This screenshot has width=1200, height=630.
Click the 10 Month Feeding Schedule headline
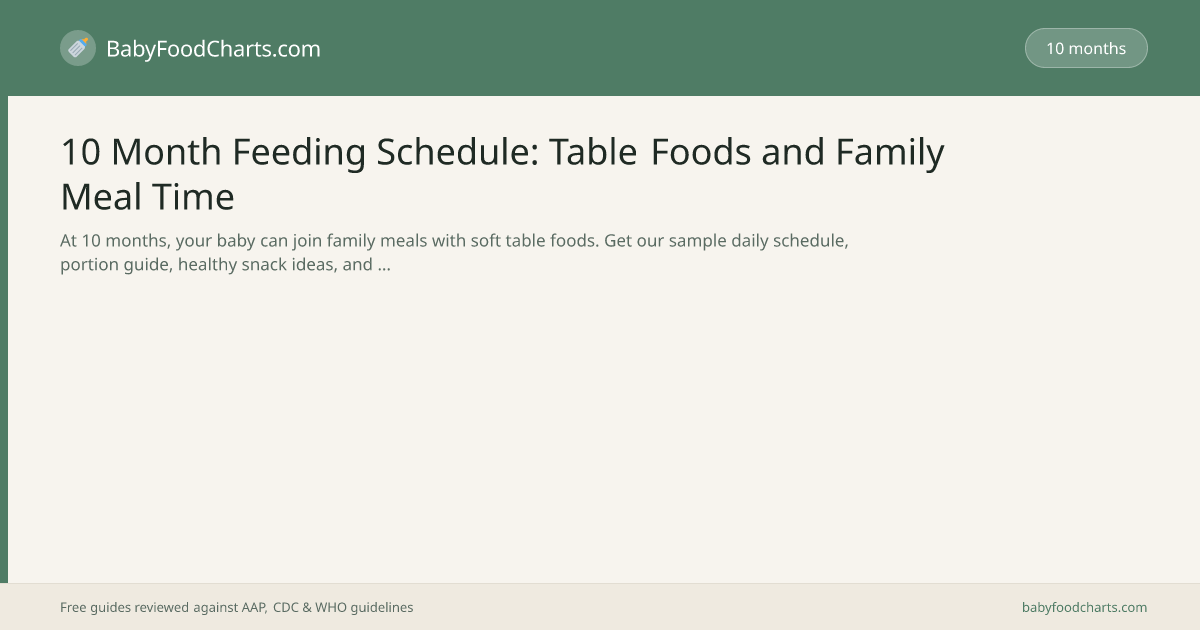coord(502,174)
